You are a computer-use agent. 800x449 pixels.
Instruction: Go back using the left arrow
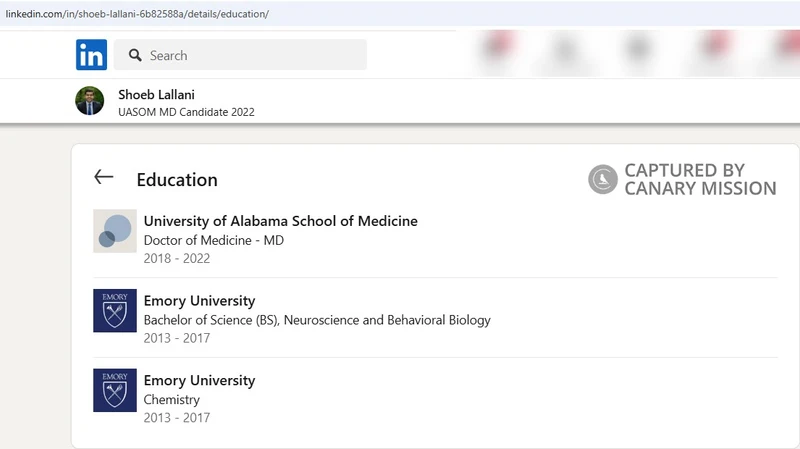(104, 177)
